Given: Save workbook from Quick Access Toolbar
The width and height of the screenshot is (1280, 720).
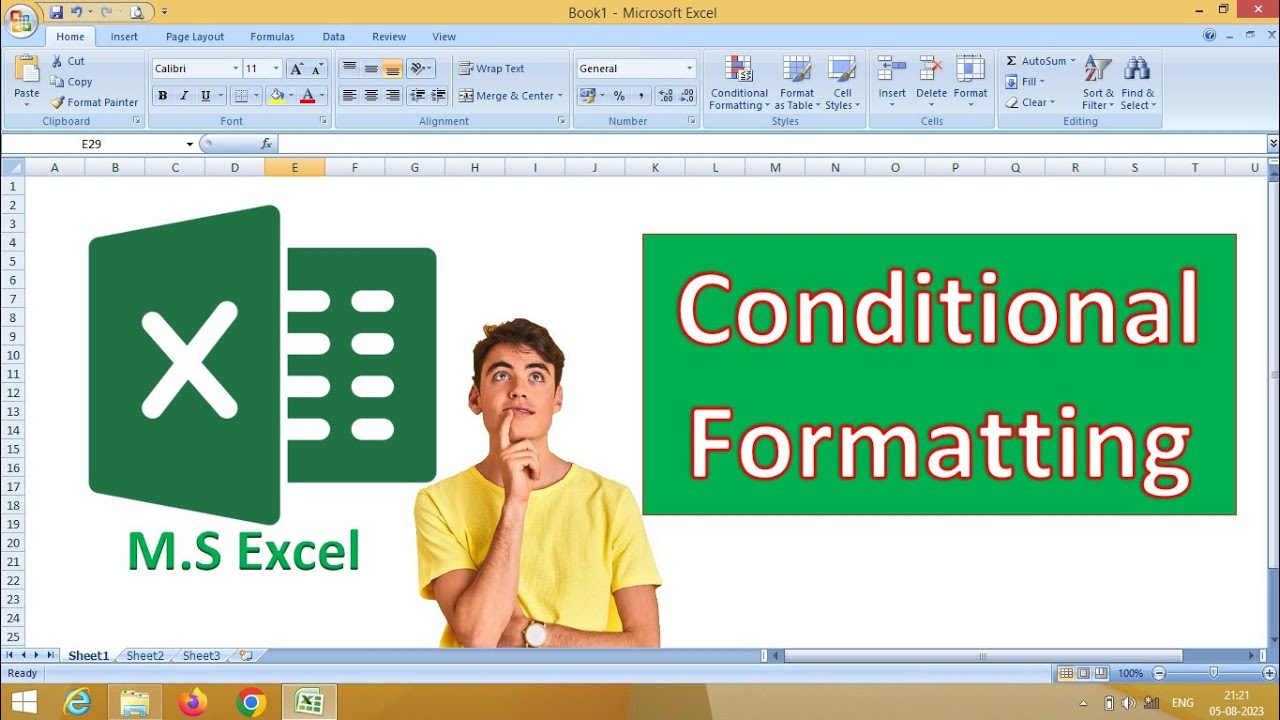Looking at the screenshot, I should (56, 12).
